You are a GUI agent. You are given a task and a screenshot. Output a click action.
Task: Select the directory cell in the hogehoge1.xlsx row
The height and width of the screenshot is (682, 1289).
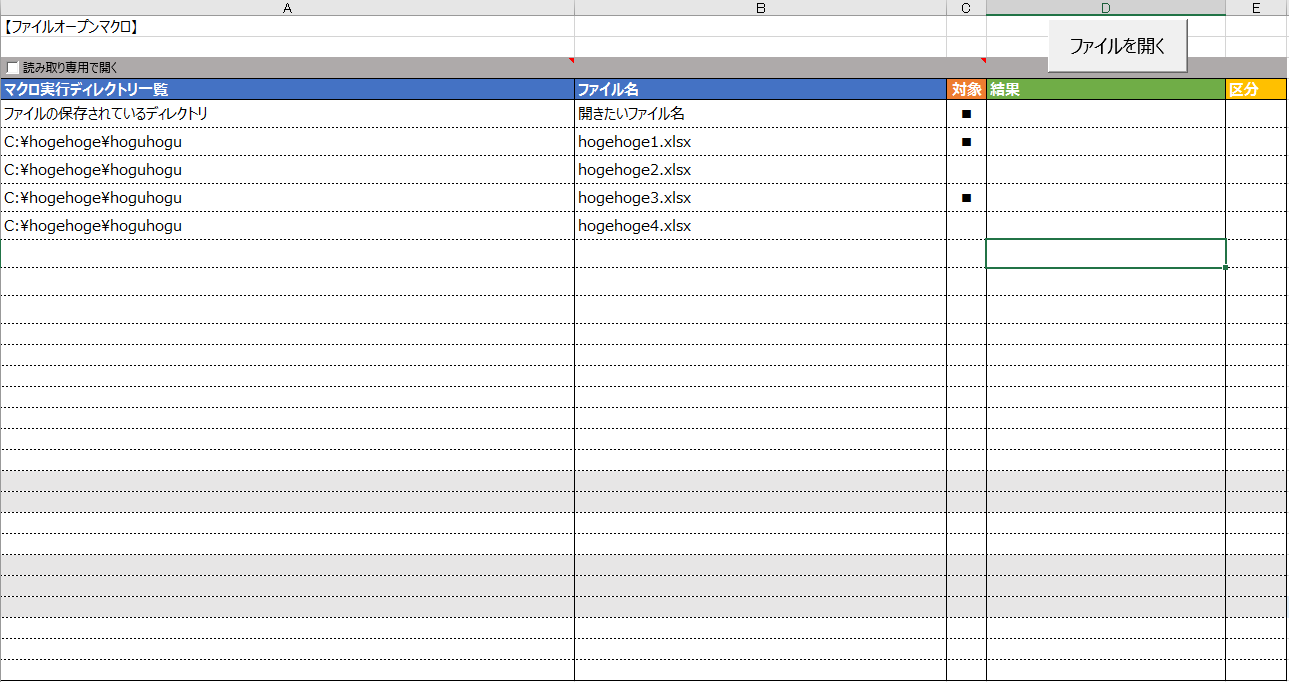click(x=287, y=142)
